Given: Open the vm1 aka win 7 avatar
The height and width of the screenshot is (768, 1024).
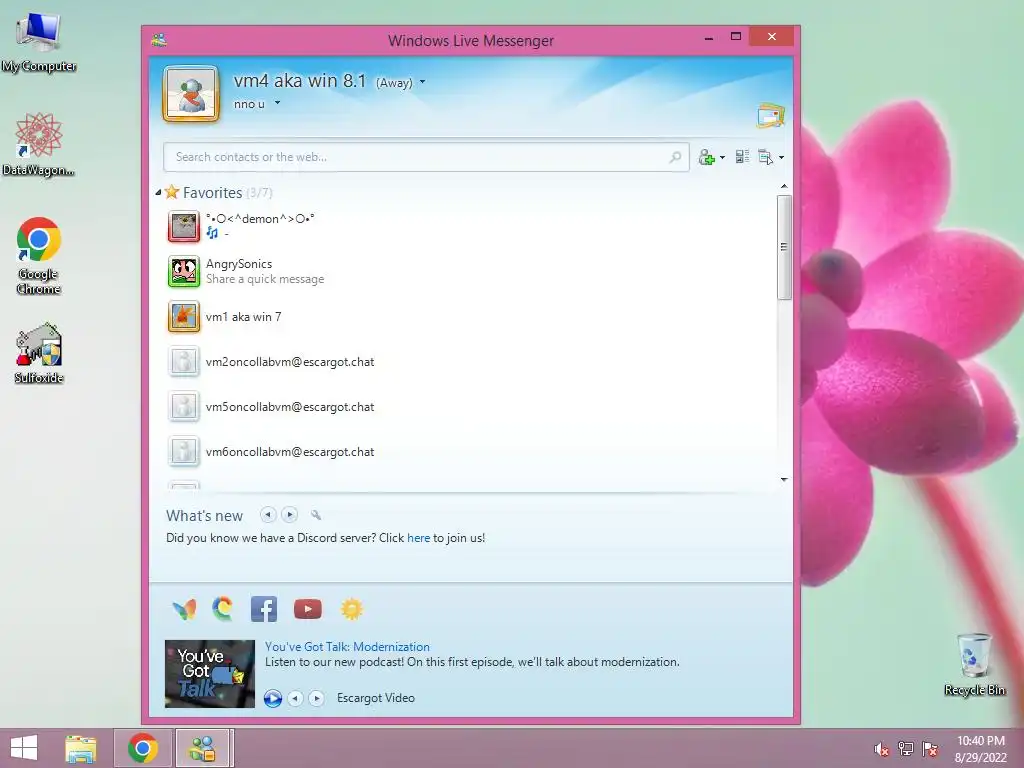Looking at the screenshot, I should tap(184, 317).
